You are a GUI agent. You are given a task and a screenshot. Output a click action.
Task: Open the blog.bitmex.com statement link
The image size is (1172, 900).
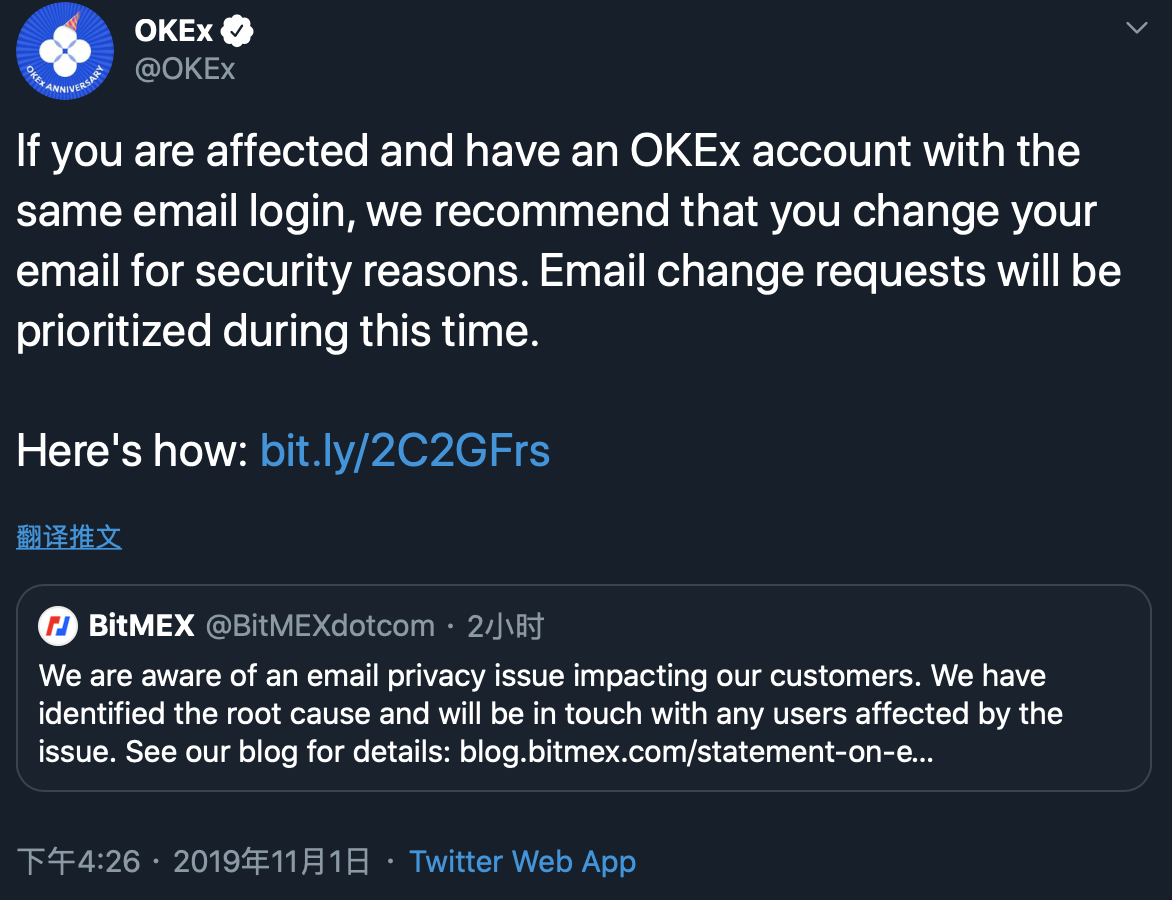696,751
